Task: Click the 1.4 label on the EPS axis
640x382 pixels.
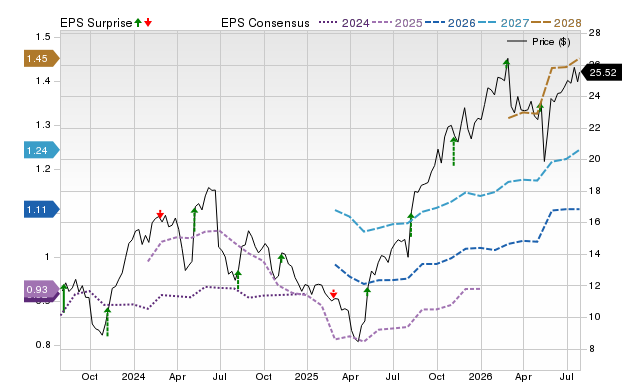Action: pyautogui.click(x=43, y=81)
